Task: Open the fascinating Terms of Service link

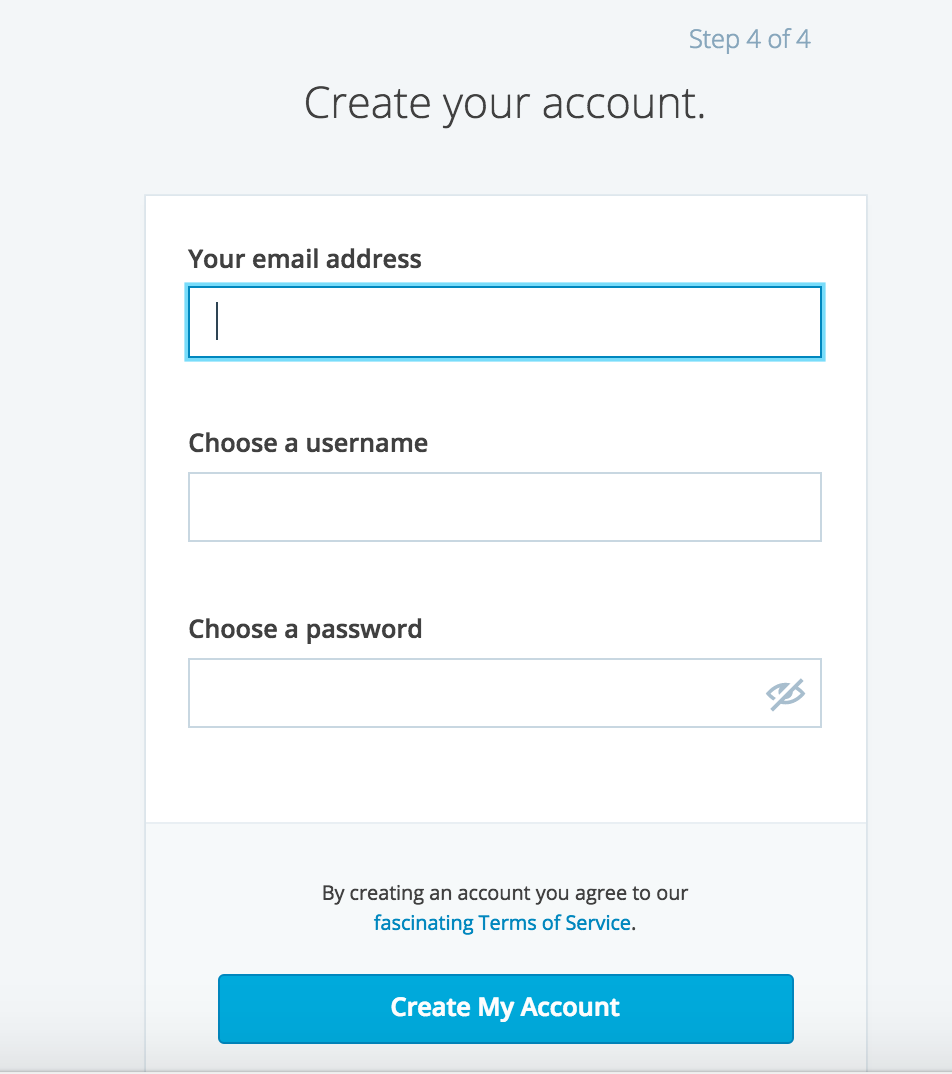Action: (502, 923)
